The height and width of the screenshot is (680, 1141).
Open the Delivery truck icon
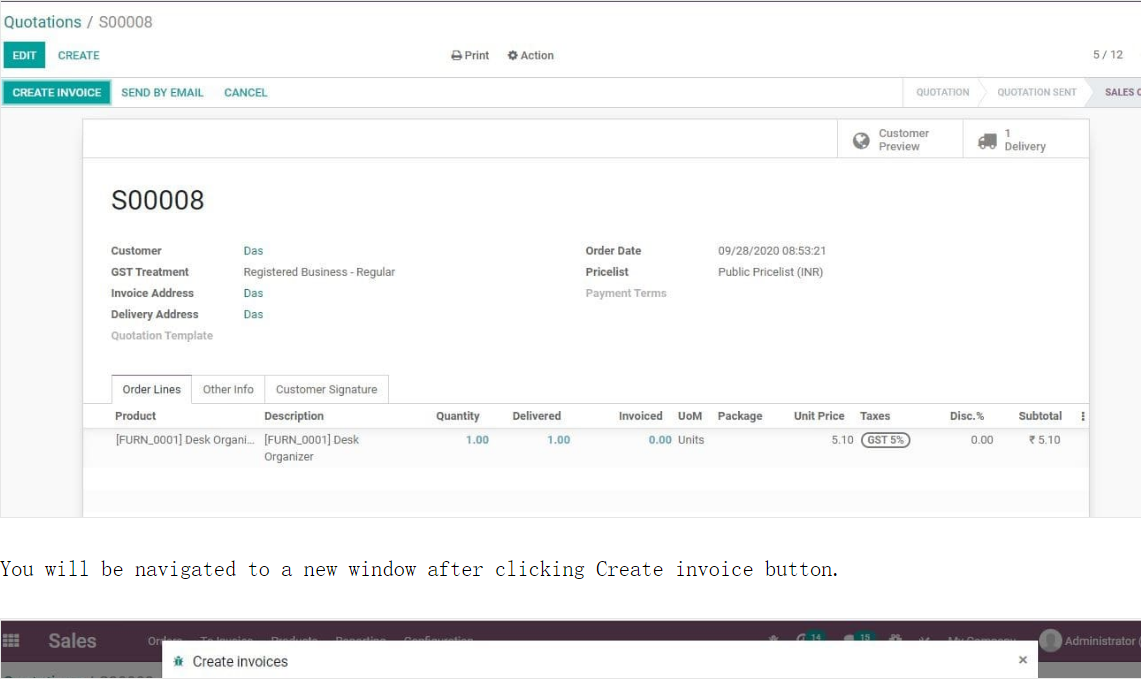coord(987,141)
